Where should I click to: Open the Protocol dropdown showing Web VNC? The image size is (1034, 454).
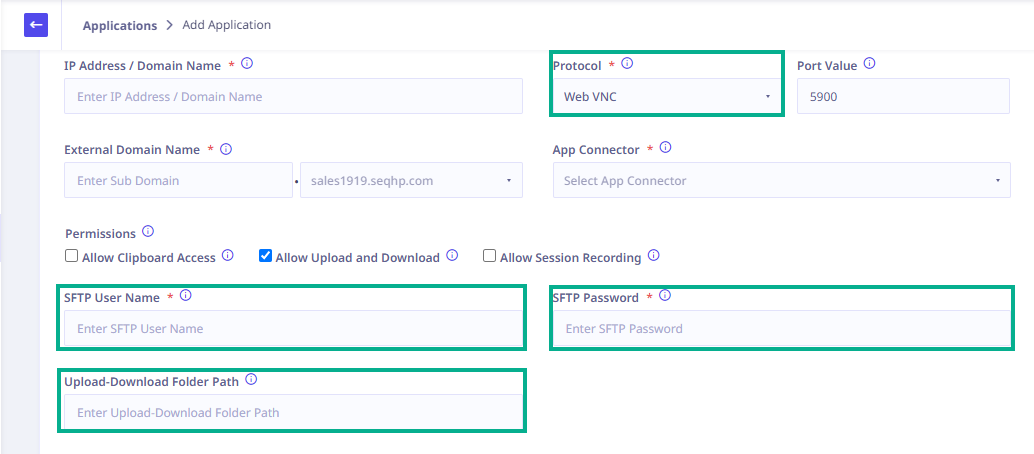(667, 96)
